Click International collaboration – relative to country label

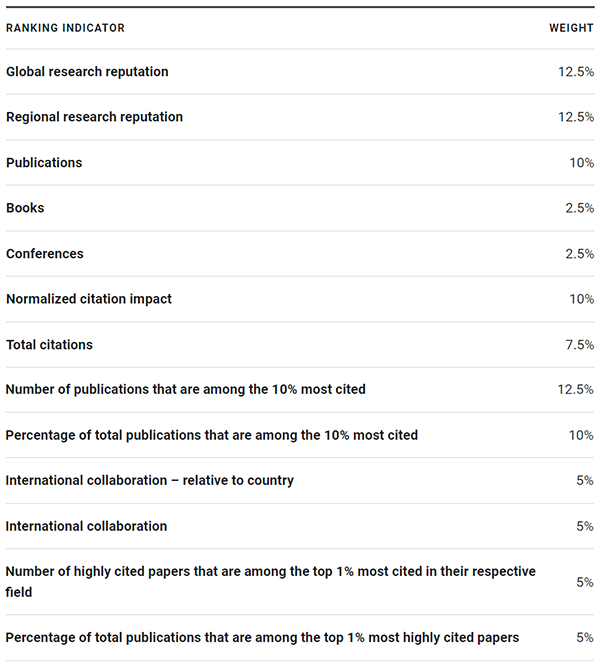[x=150, y=480]
